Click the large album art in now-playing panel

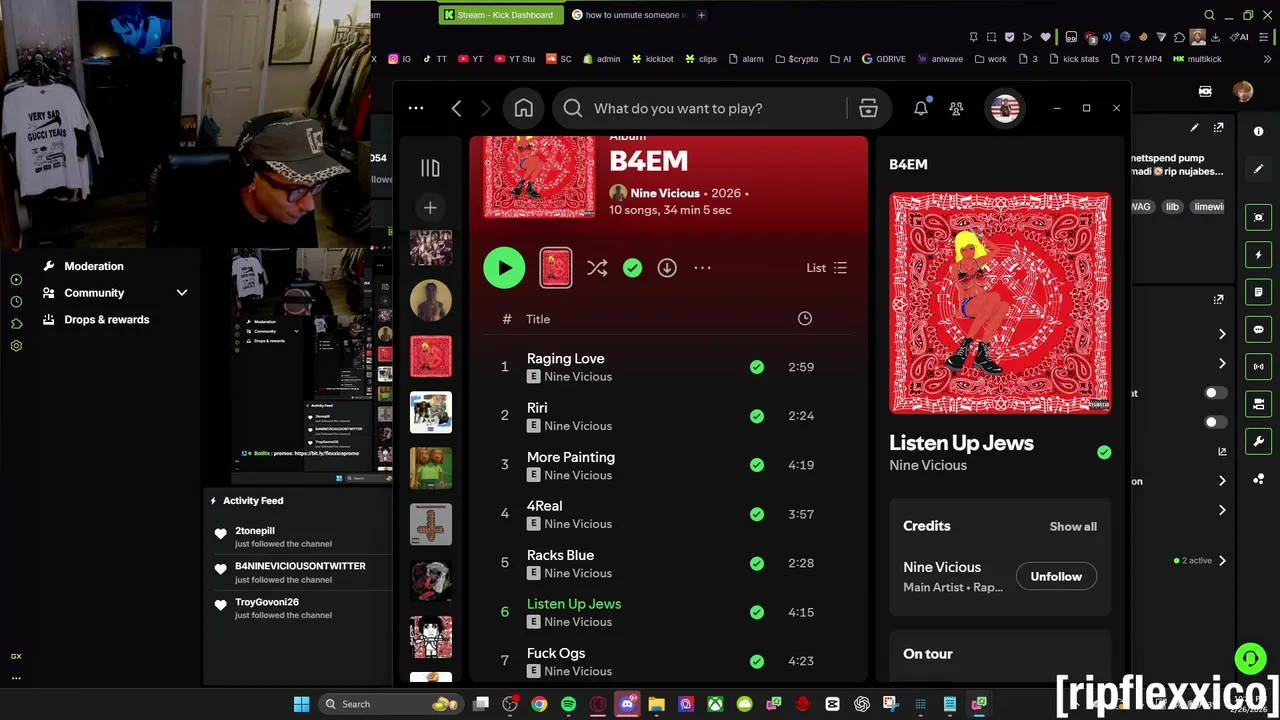coord(1000,303)
